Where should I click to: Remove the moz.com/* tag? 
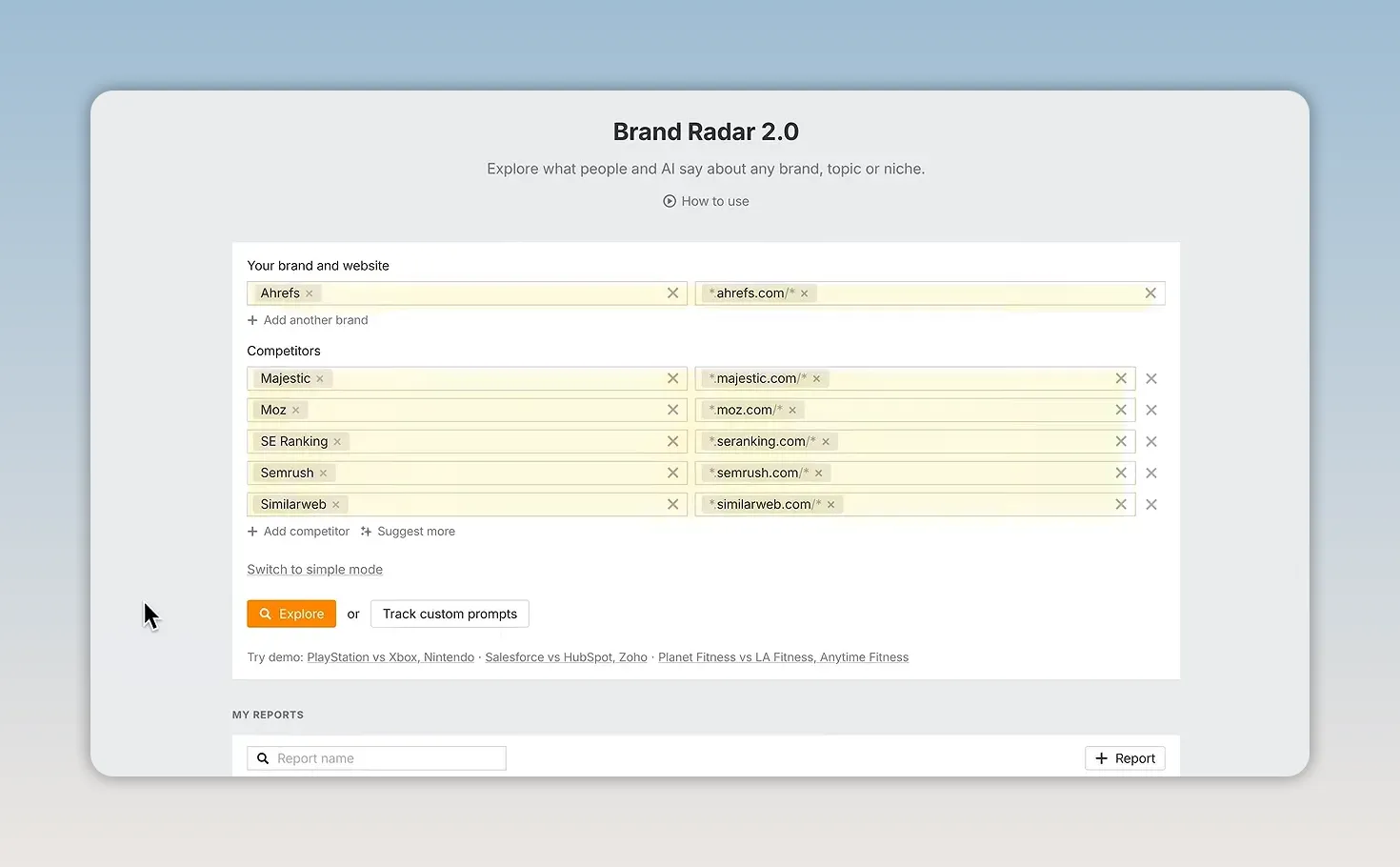pos(792,411)
